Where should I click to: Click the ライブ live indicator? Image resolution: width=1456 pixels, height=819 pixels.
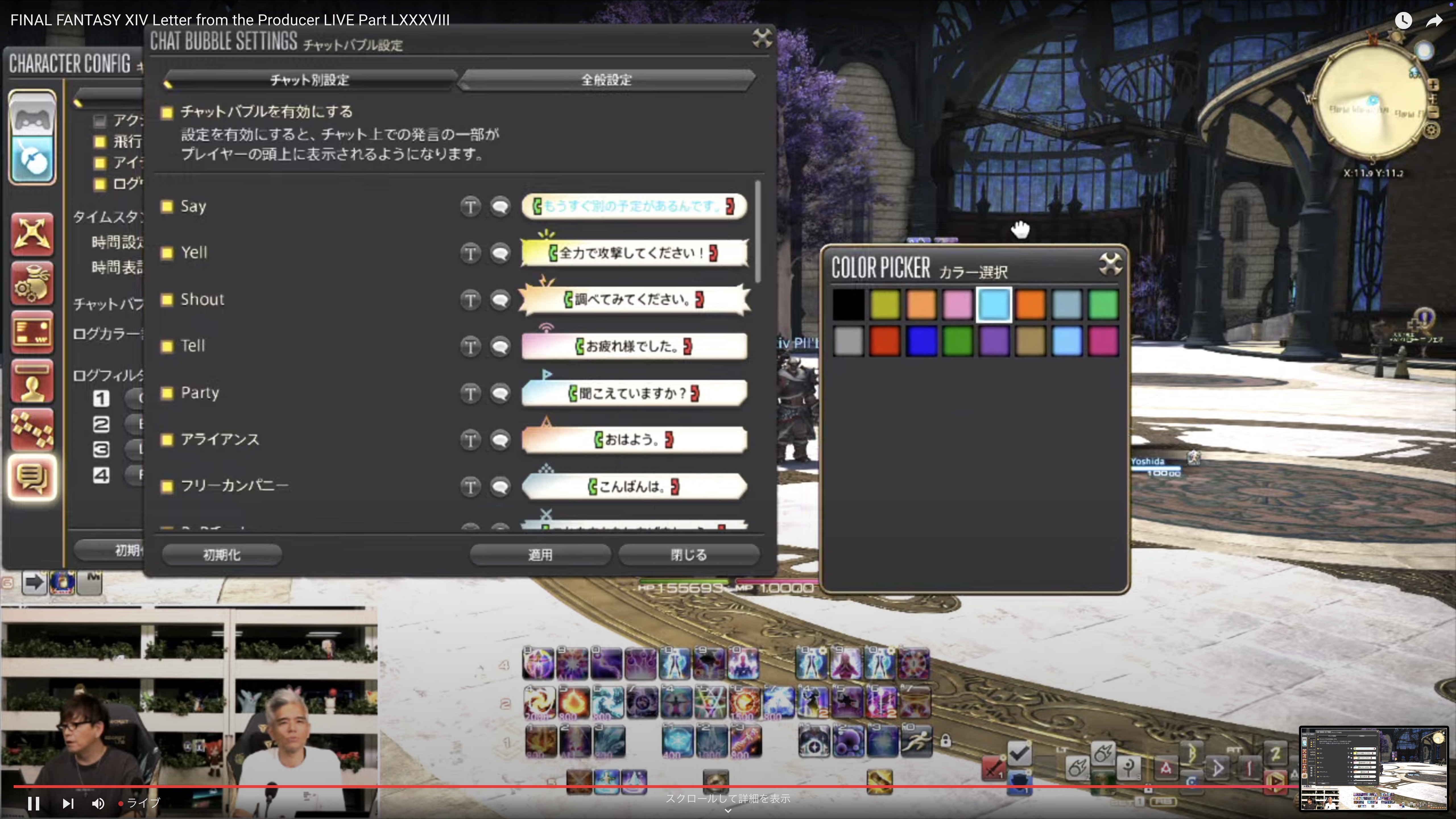[x=139, y=803]
